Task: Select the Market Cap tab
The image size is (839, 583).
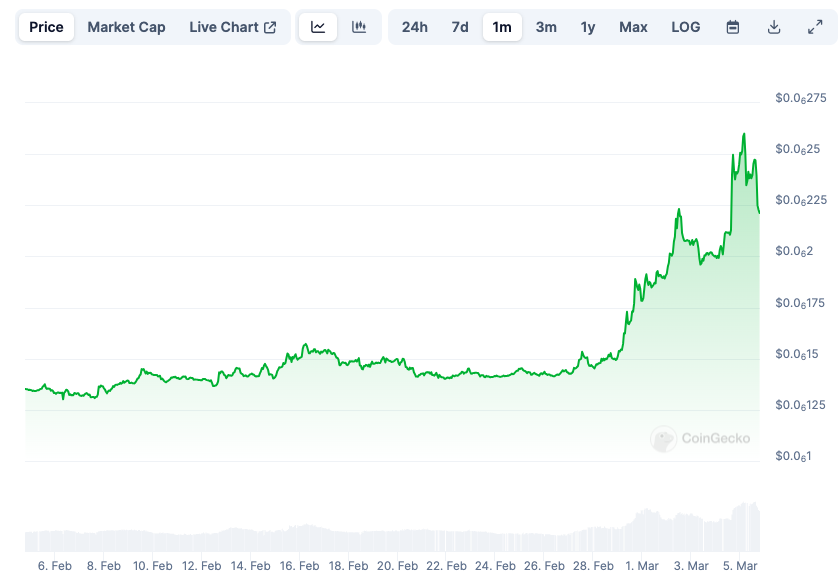Action: click(126, 27)
